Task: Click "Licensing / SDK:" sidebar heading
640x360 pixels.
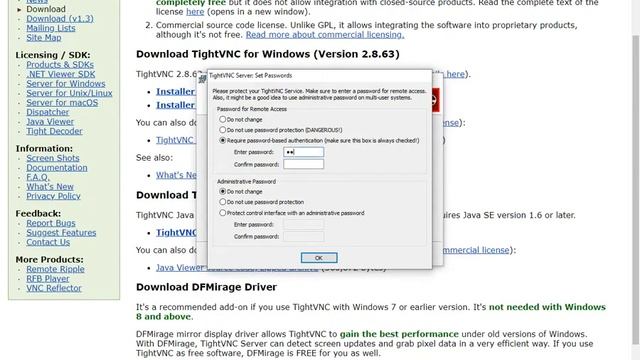Action: [x=53, y=55]
